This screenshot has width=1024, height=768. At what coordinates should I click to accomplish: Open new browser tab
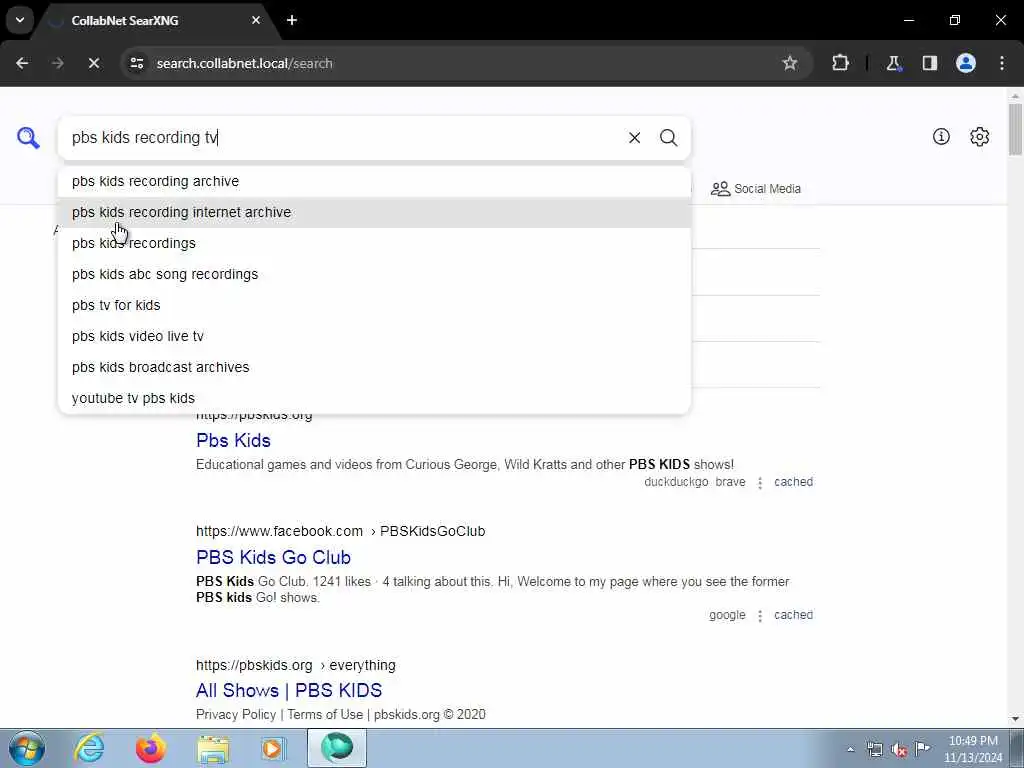point(292,20)
